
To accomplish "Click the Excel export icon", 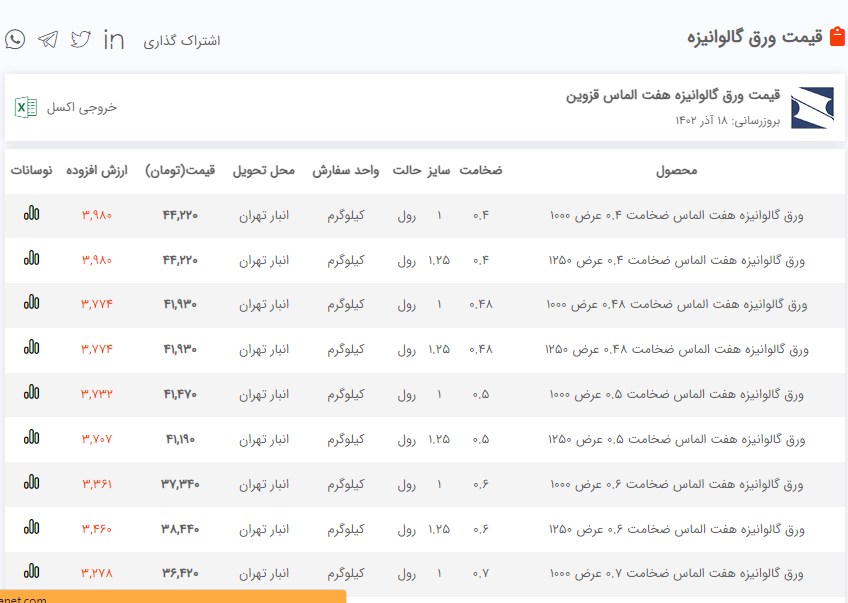I will click(x=26, y=107).
